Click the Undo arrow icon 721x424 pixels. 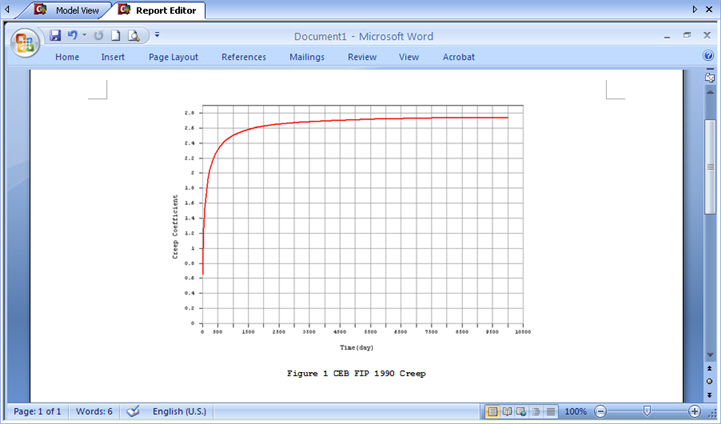72,35
